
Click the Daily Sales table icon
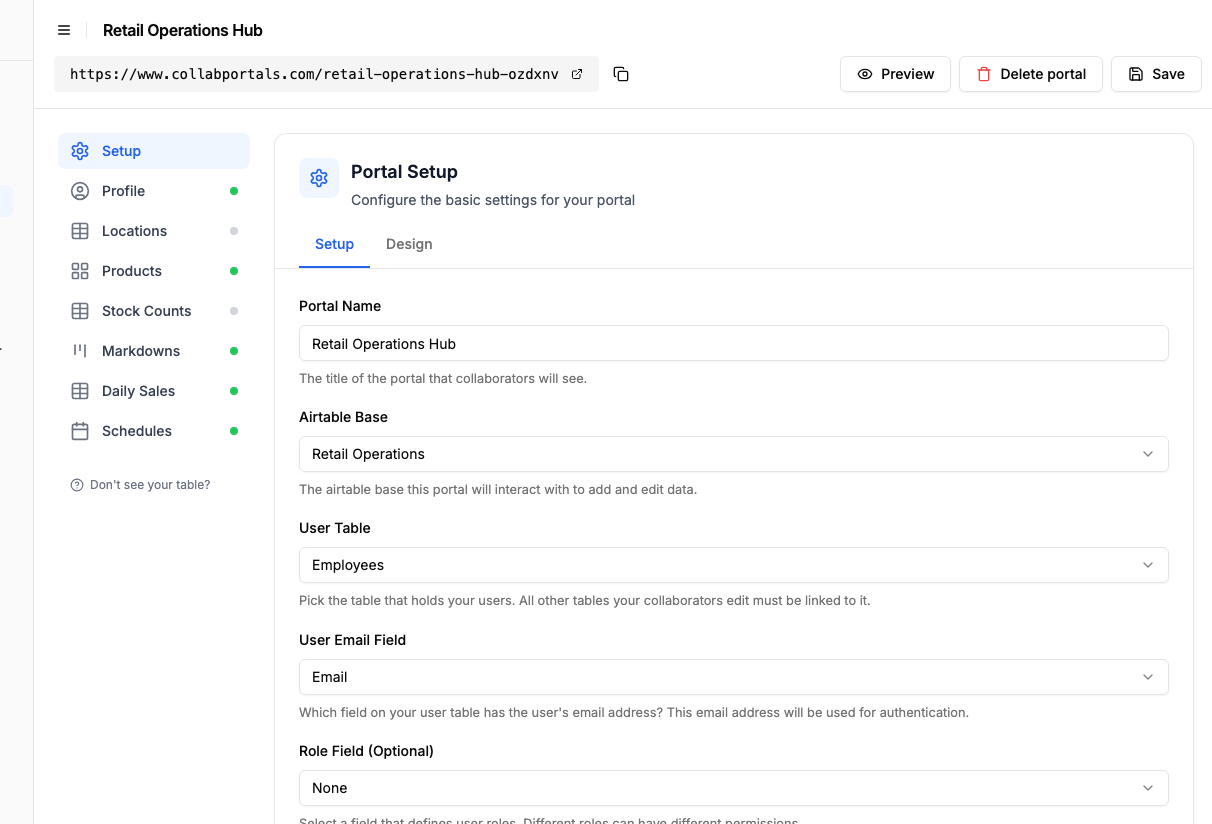[80, 391]
